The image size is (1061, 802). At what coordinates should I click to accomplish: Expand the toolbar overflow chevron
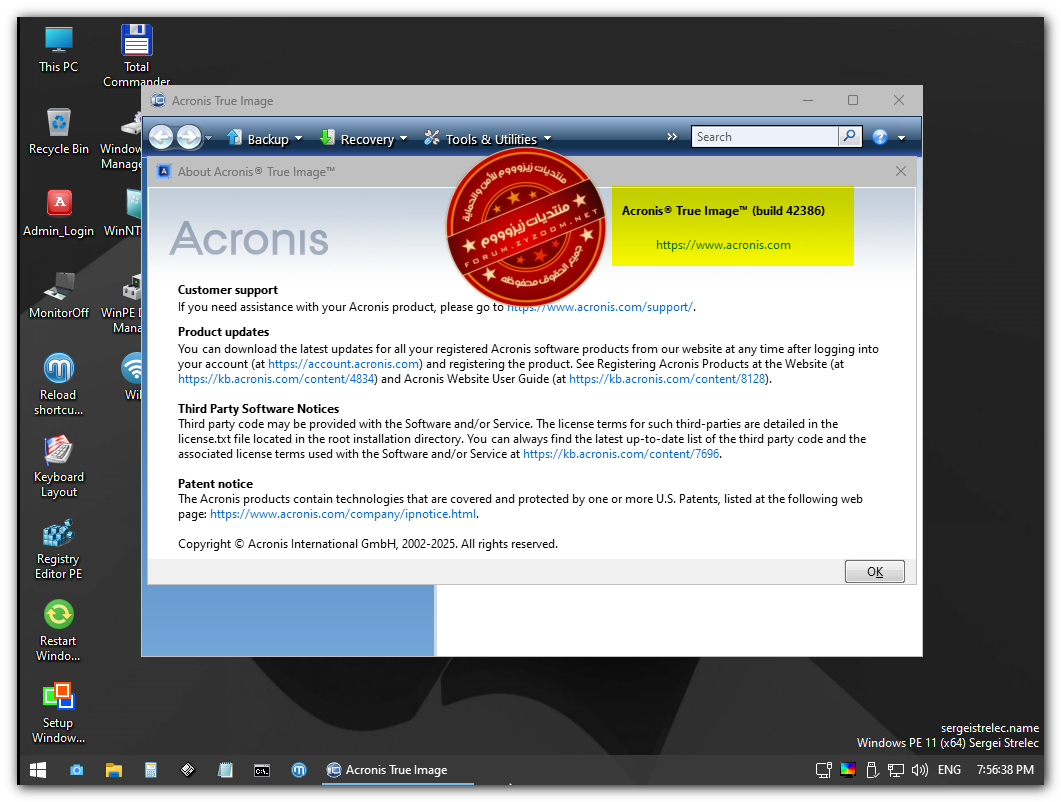pyautogui.click(x=672, y=137)
